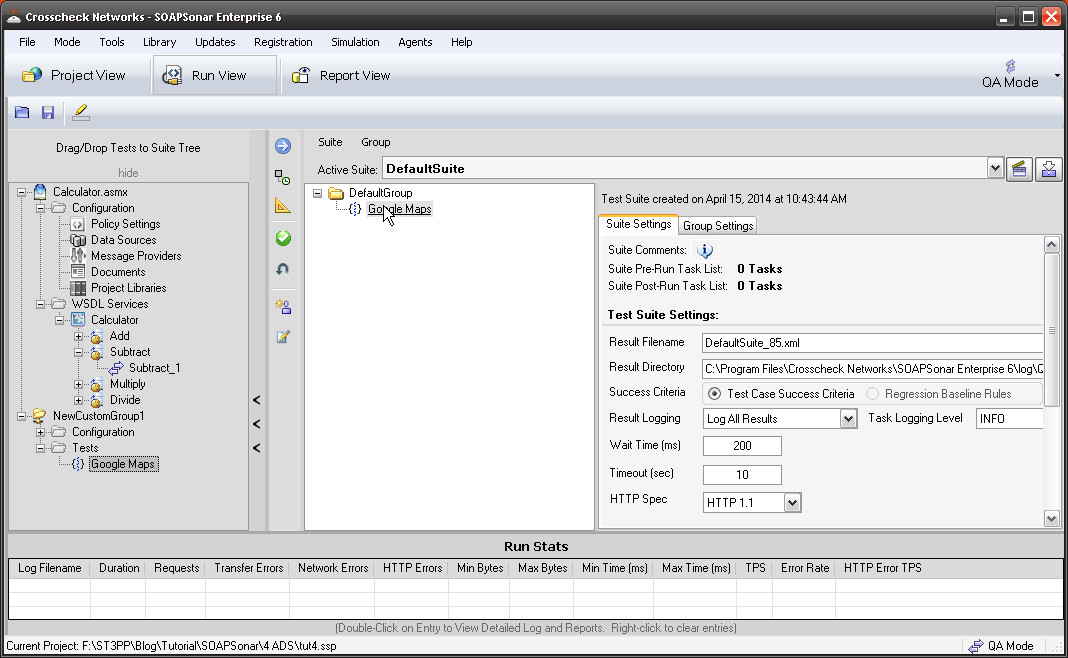Switch to the Suite Settings tab

click(x=638, y=224)
